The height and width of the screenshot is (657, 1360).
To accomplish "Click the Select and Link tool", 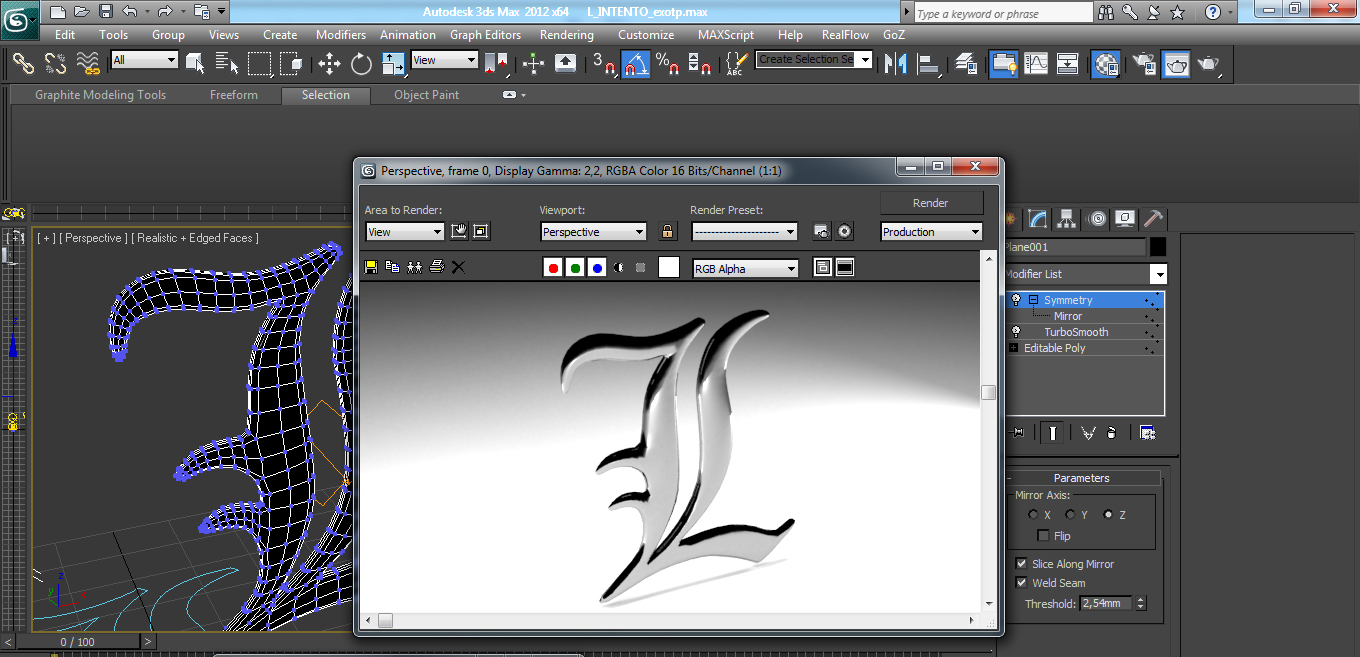I will click(24, 63).
